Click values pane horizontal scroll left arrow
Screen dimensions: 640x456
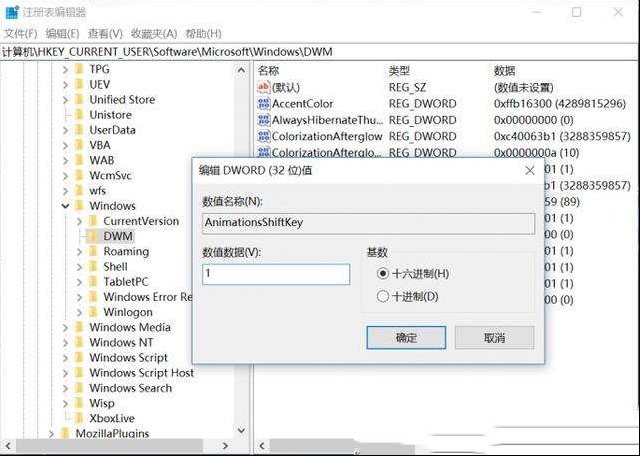262,445
